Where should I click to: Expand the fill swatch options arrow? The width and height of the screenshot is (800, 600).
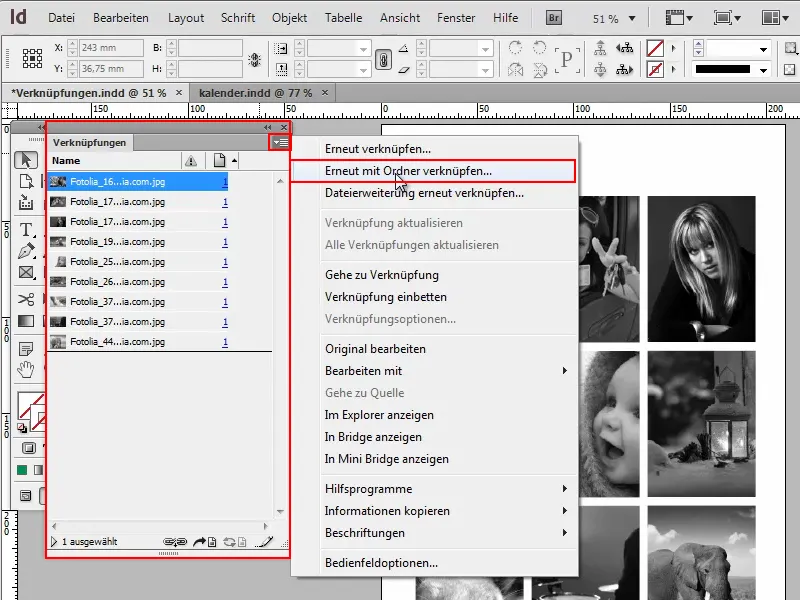tap(673, 48)
